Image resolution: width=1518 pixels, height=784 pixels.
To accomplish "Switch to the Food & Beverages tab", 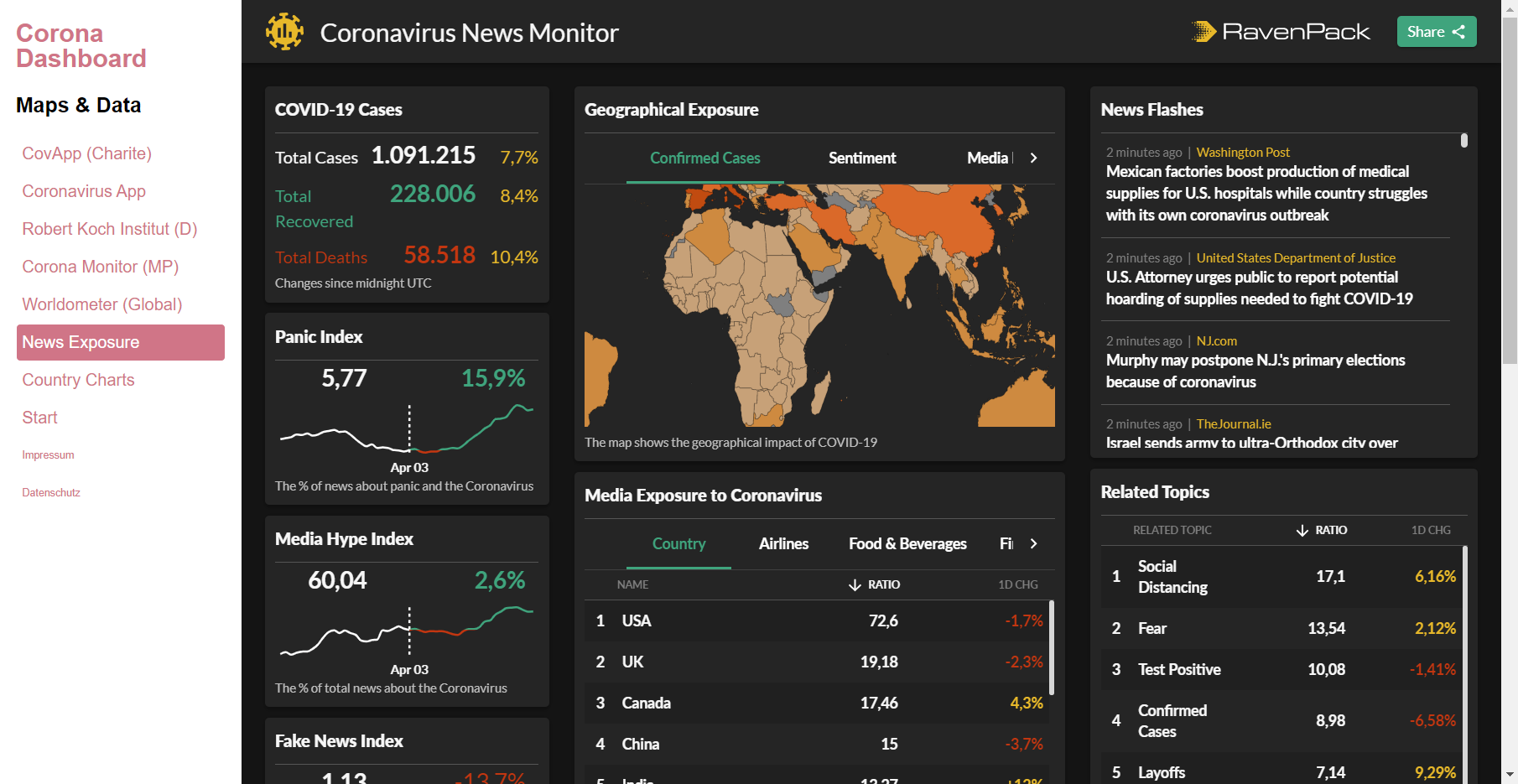I will (907, 543).
